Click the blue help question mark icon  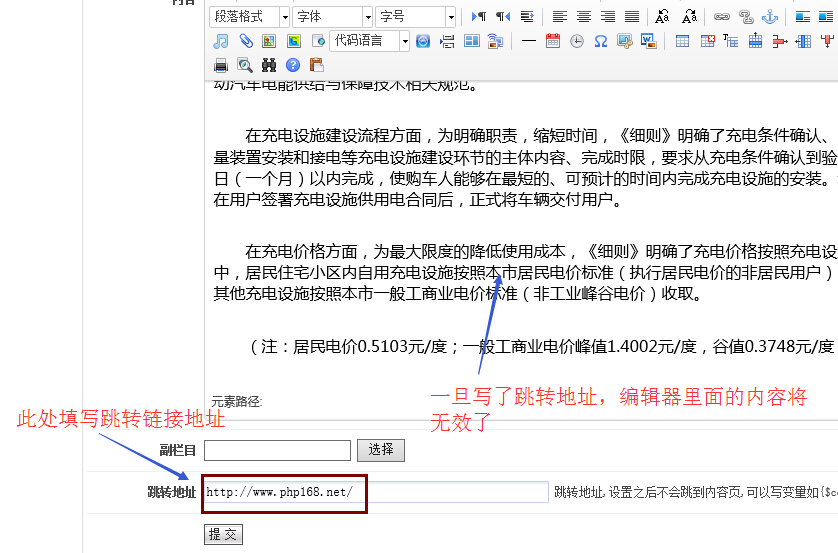click(293, 65)
